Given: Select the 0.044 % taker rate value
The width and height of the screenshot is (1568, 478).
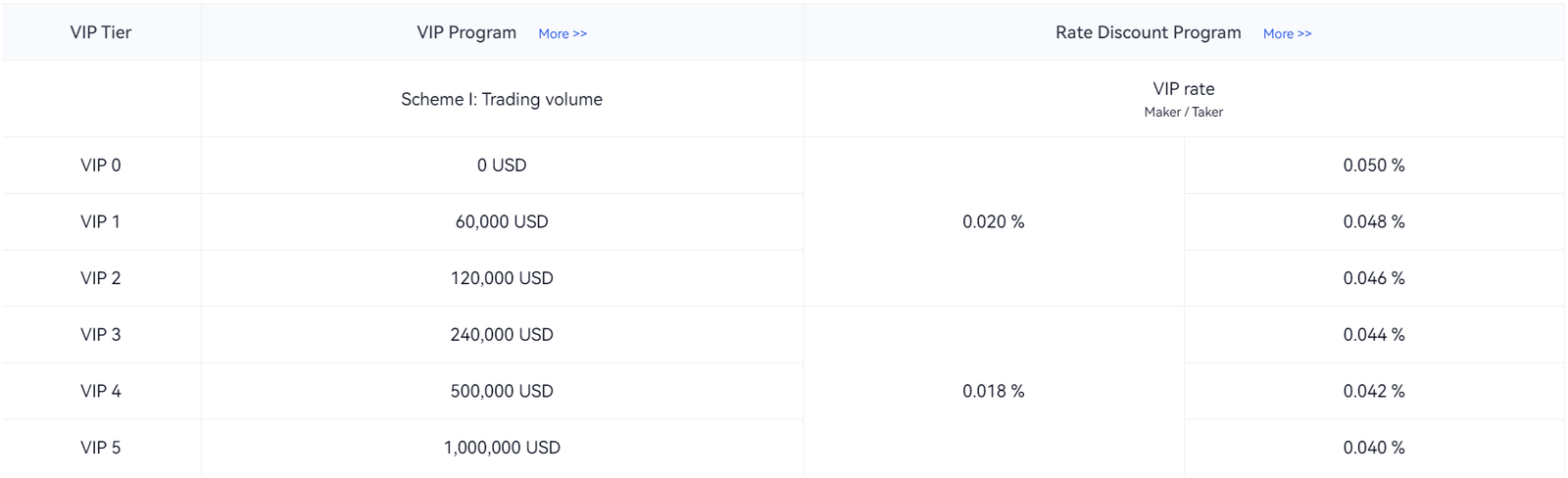Looking at the screenshot, I should tap(1374, 335).
